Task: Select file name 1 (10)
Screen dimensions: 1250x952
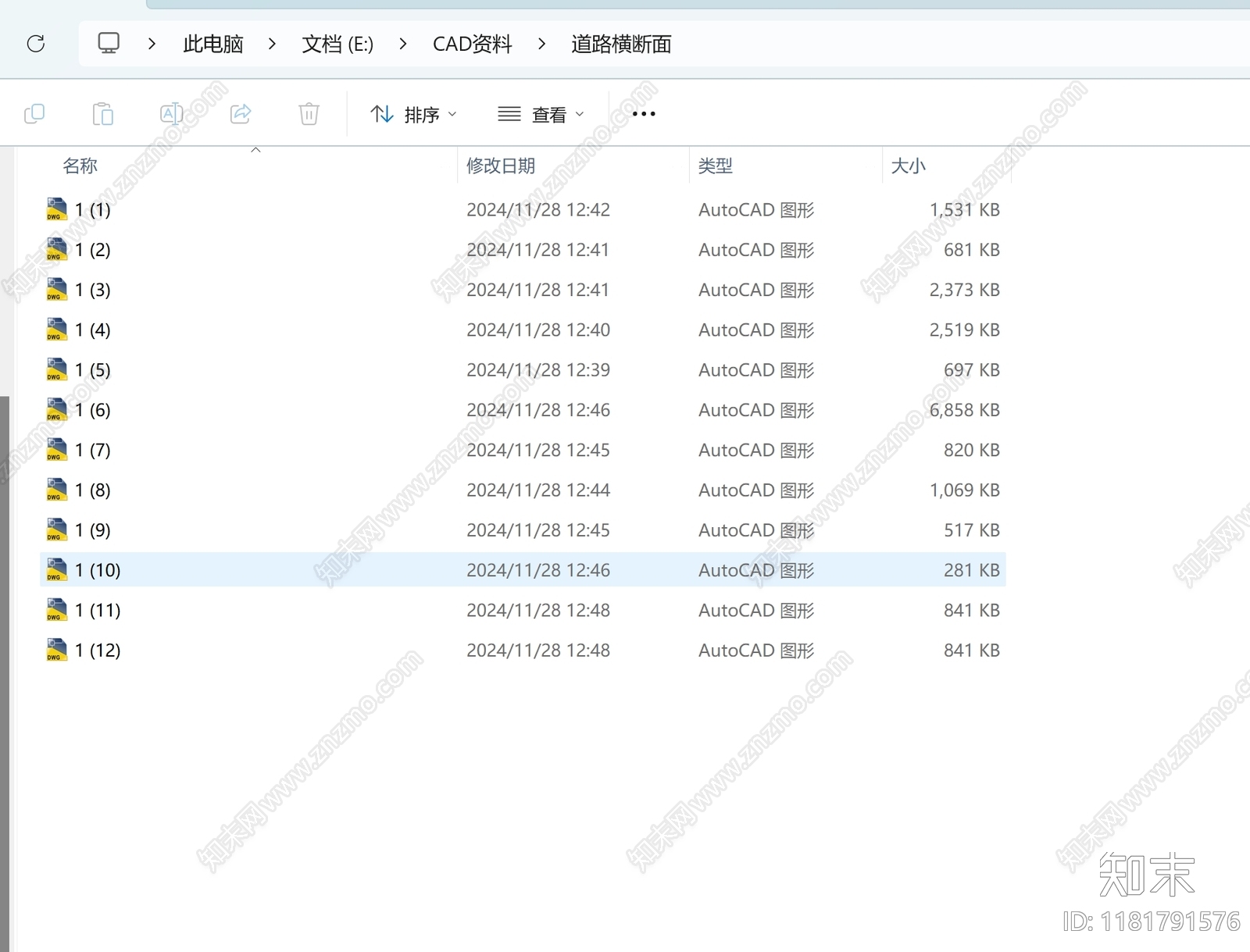Action: pos(98,570)
